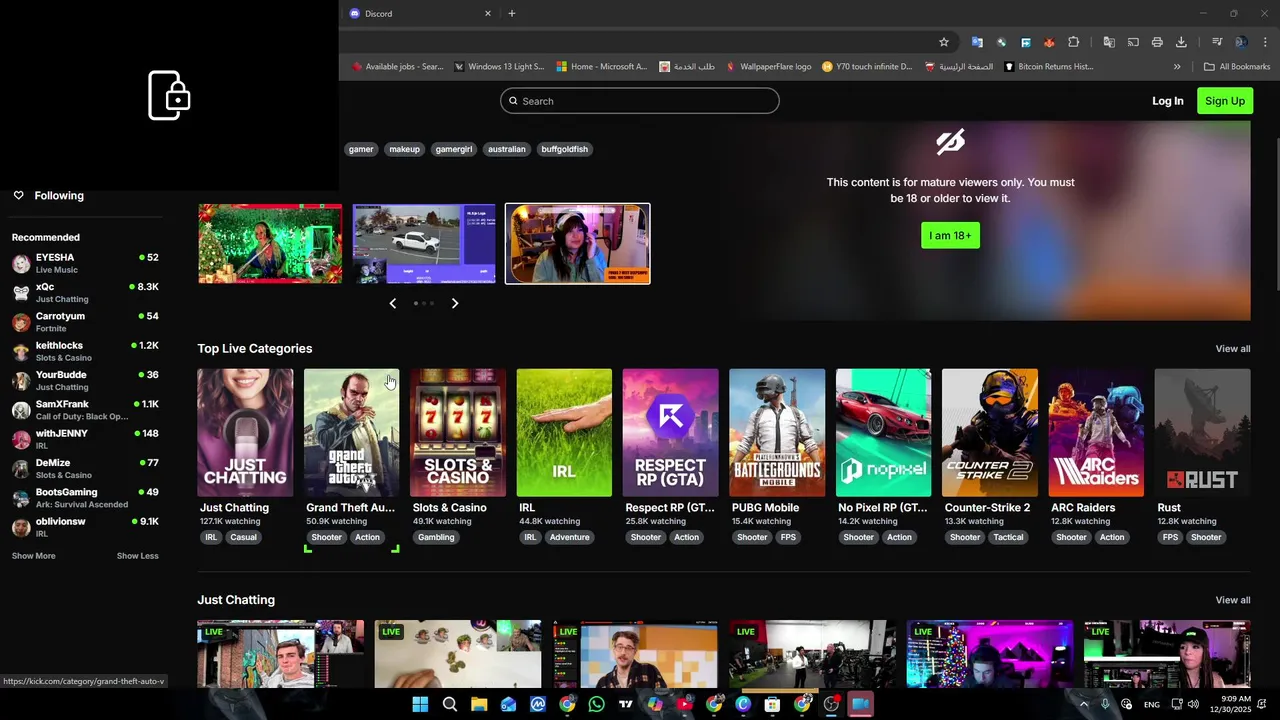Bookmark this page with the star icon

pyautogui.click(x=943, y=42)
